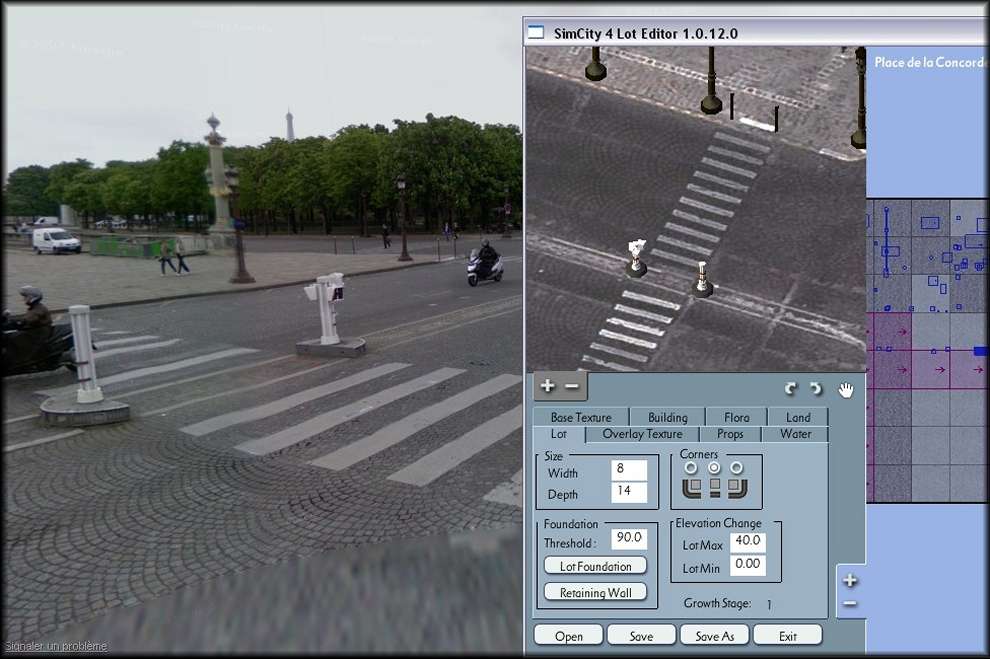Open the Props tab

pos(730,434)
